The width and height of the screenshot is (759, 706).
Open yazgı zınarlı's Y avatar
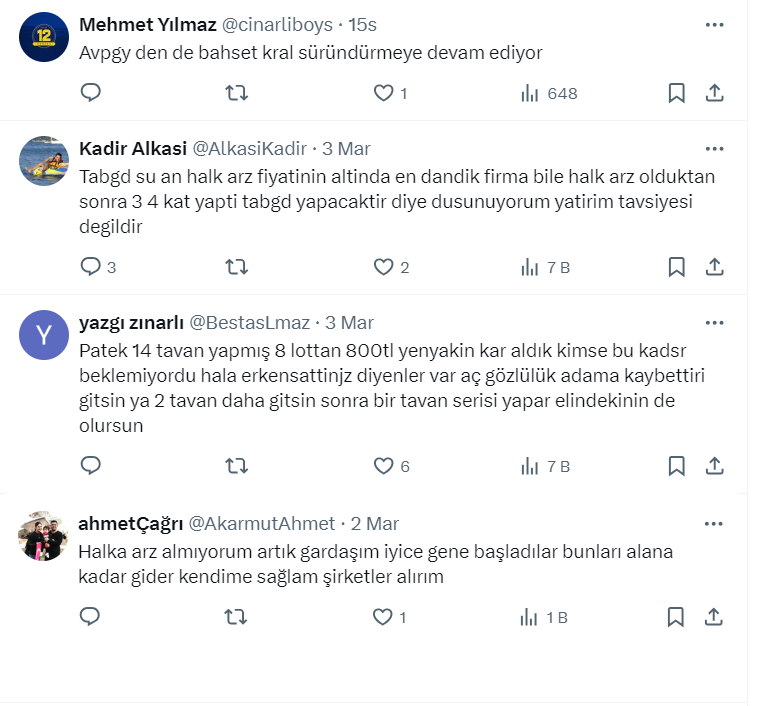pos(44,335)
